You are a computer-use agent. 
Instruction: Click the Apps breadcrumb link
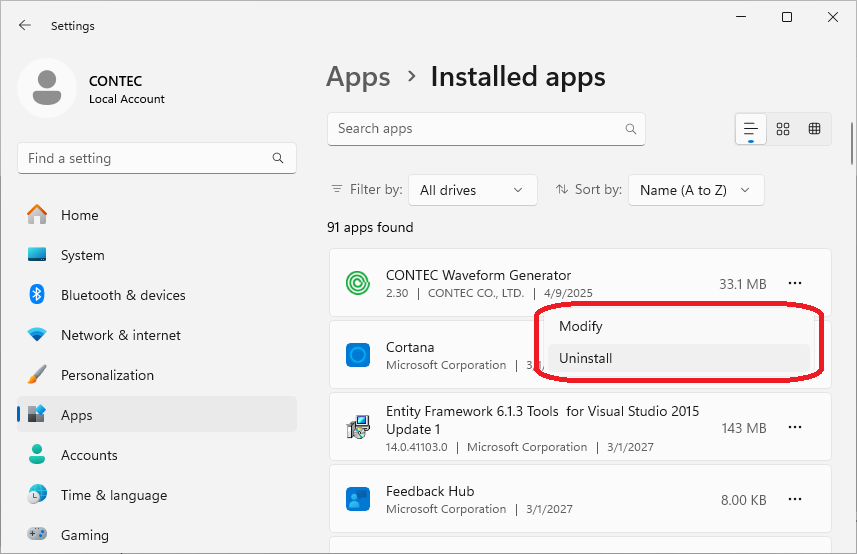(359, 76)
